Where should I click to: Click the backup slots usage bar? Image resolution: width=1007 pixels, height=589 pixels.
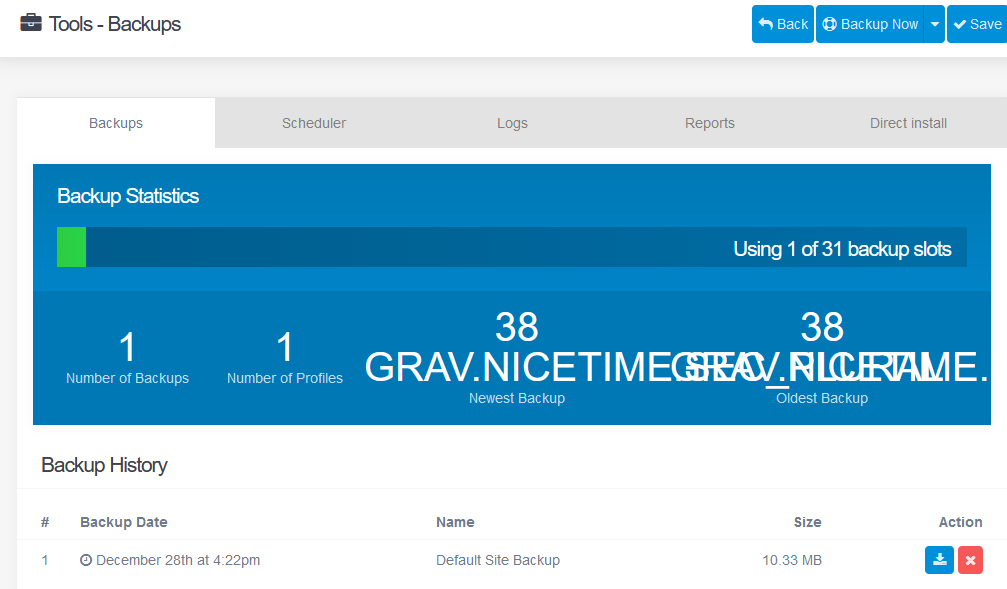point(512,247)
